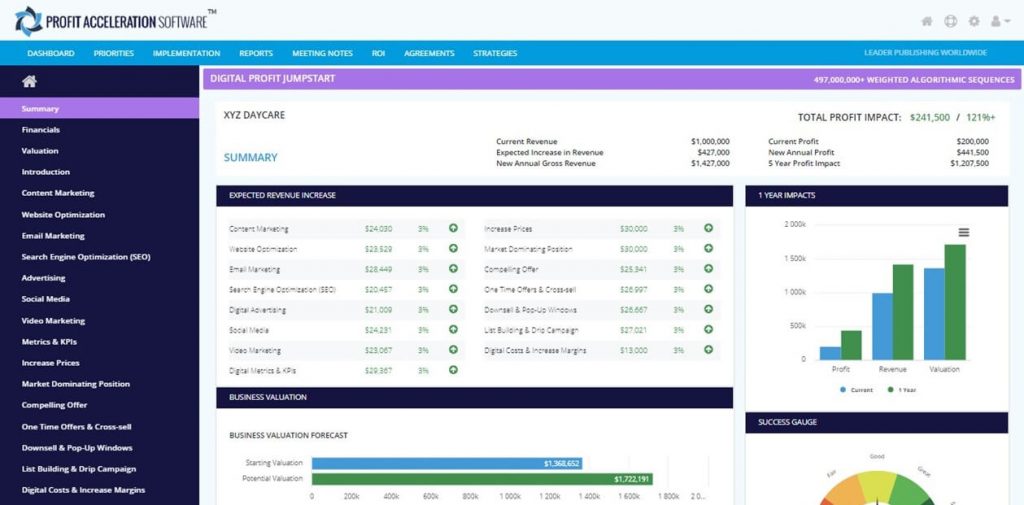Image resolution: width=1024 pixels, height=505 pixels.
Task: Click the blue Starting Valuation bar
Action: click(x=447, y=463)
